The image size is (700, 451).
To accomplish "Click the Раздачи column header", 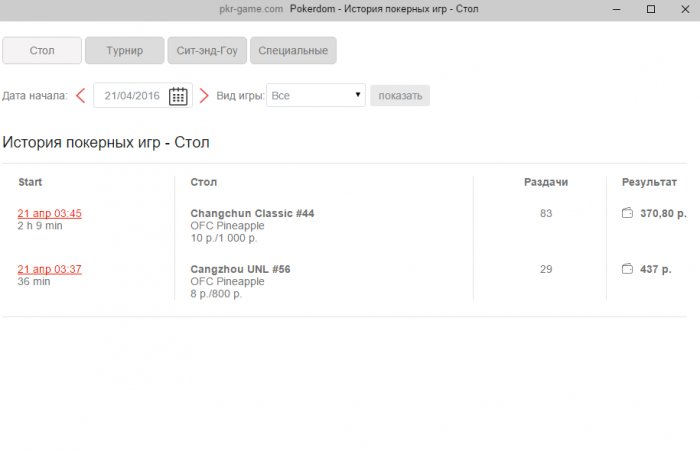I will coord(546,182).
